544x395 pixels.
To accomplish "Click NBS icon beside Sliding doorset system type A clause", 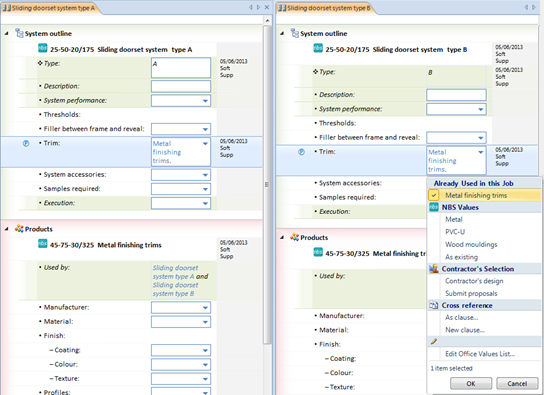I will (x=42, y=48).
